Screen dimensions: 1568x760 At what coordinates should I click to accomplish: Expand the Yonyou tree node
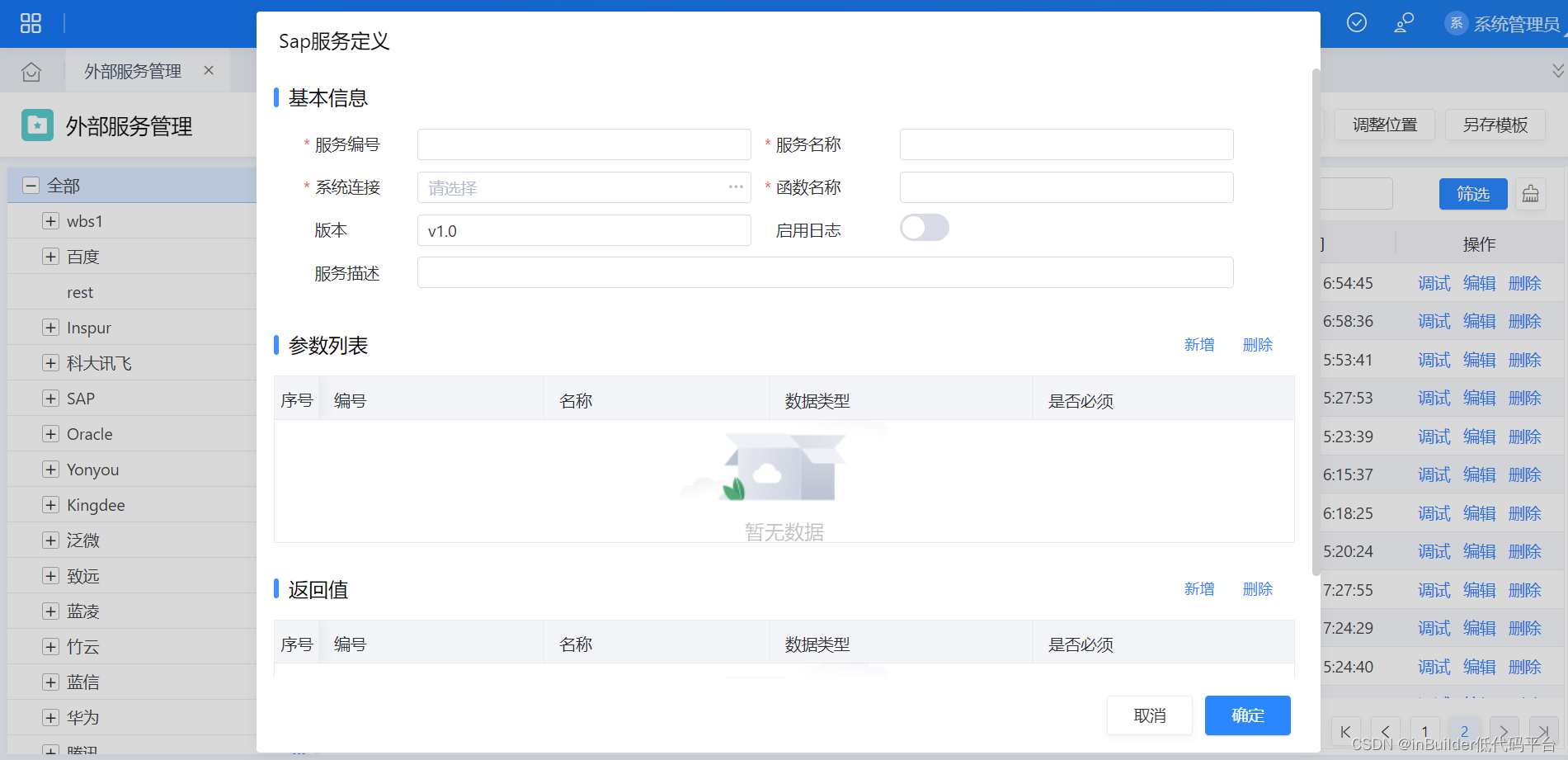click(50, 470)
